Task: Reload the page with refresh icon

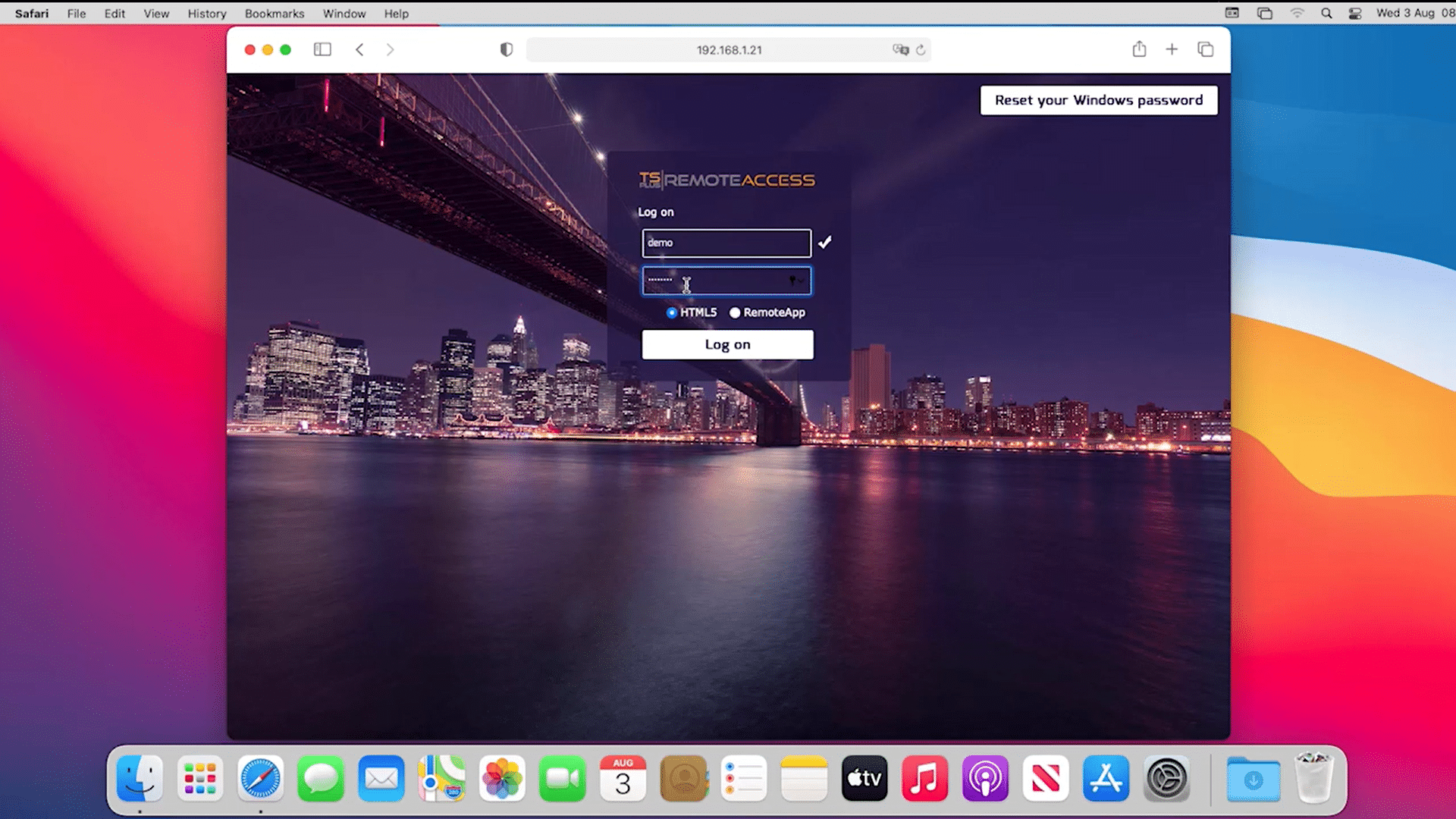Action: point(921,49)
